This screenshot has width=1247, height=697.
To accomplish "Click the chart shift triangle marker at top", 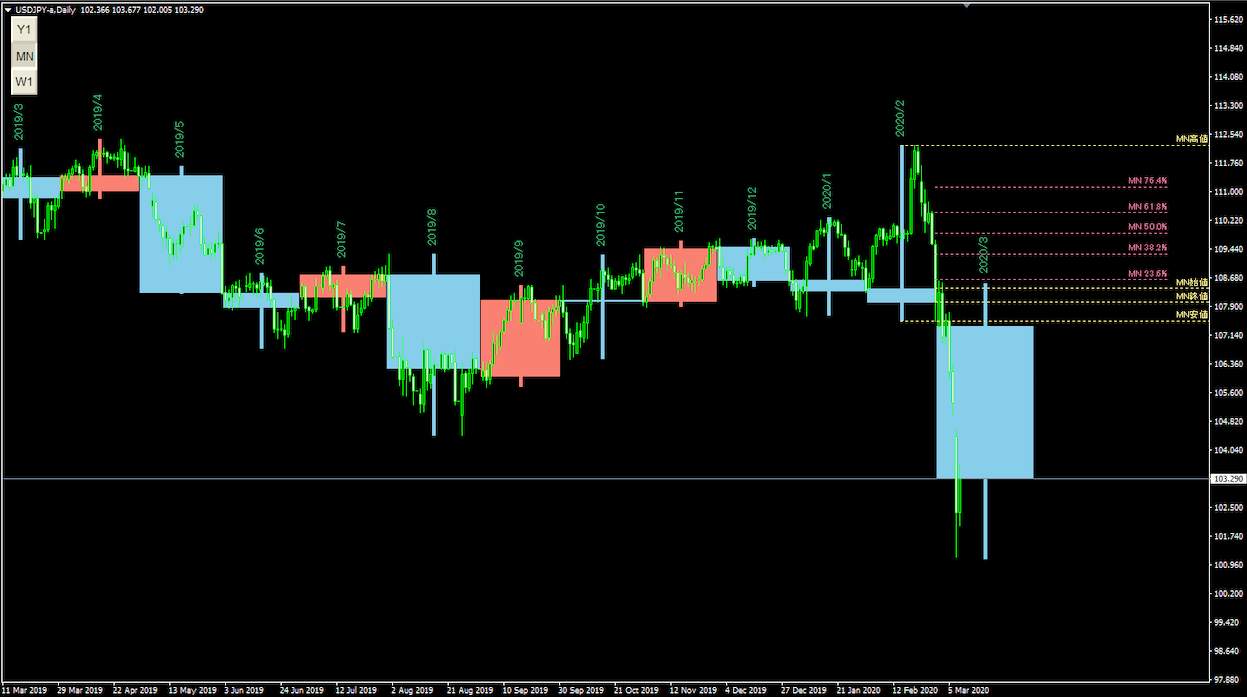I will 966,4.
